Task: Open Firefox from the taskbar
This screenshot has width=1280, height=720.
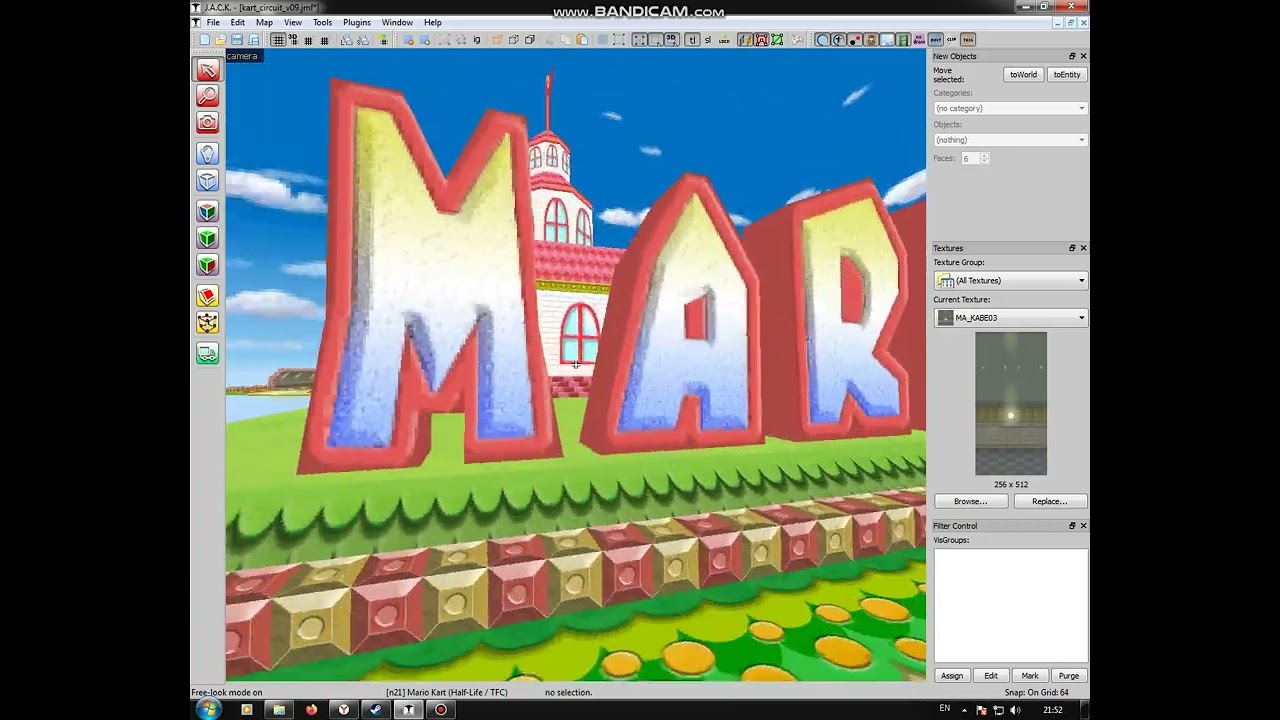Action: [312, 710]
